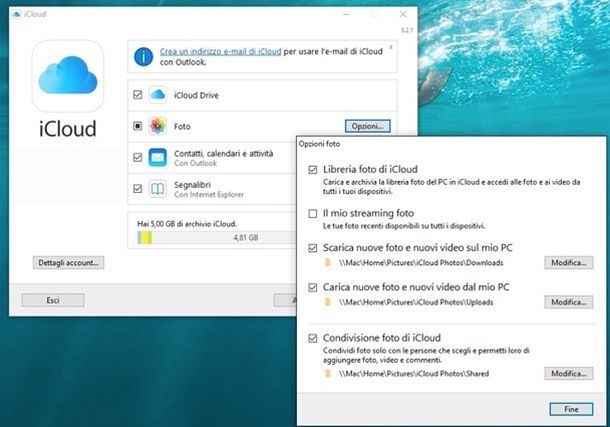Uncheck the Segnalibri checkbox

pos(138,189)
